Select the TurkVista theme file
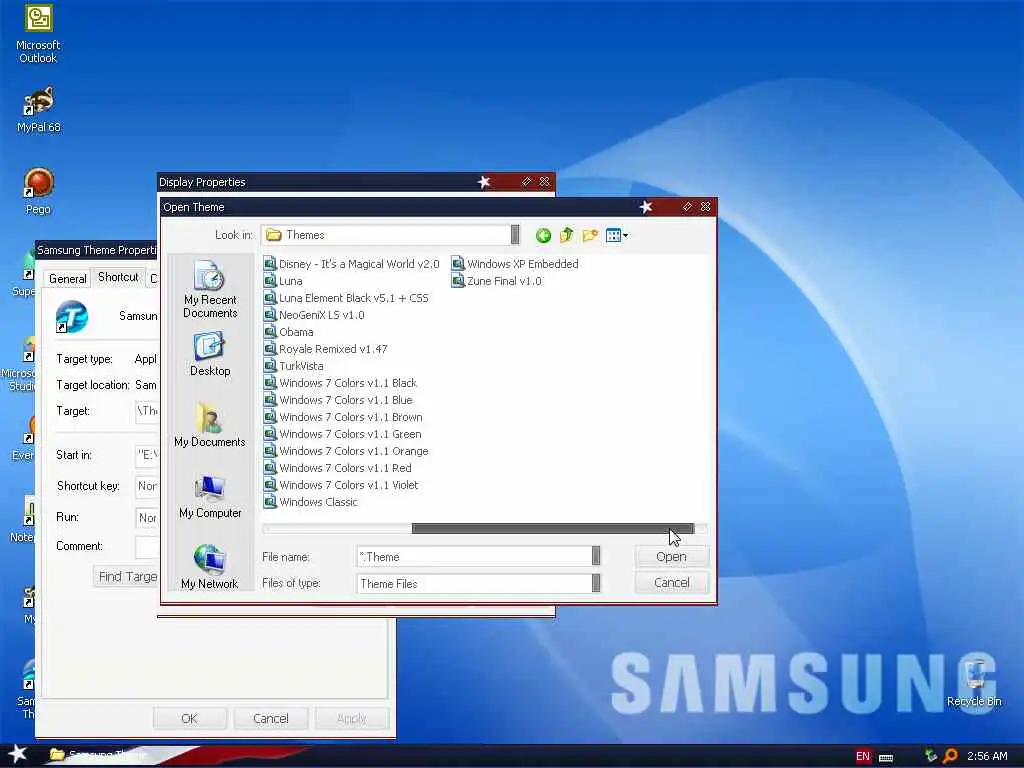This screenshot has width=1024, height=768. [293, 366]
